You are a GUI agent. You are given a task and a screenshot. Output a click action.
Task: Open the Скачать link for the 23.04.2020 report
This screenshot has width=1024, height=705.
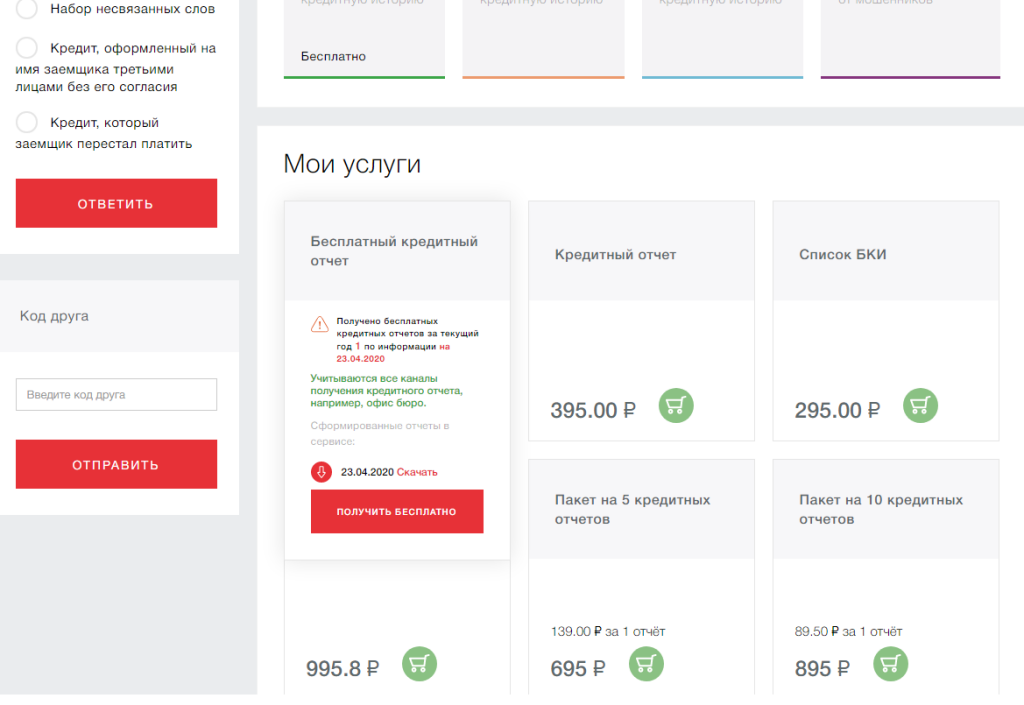[417, 472]
